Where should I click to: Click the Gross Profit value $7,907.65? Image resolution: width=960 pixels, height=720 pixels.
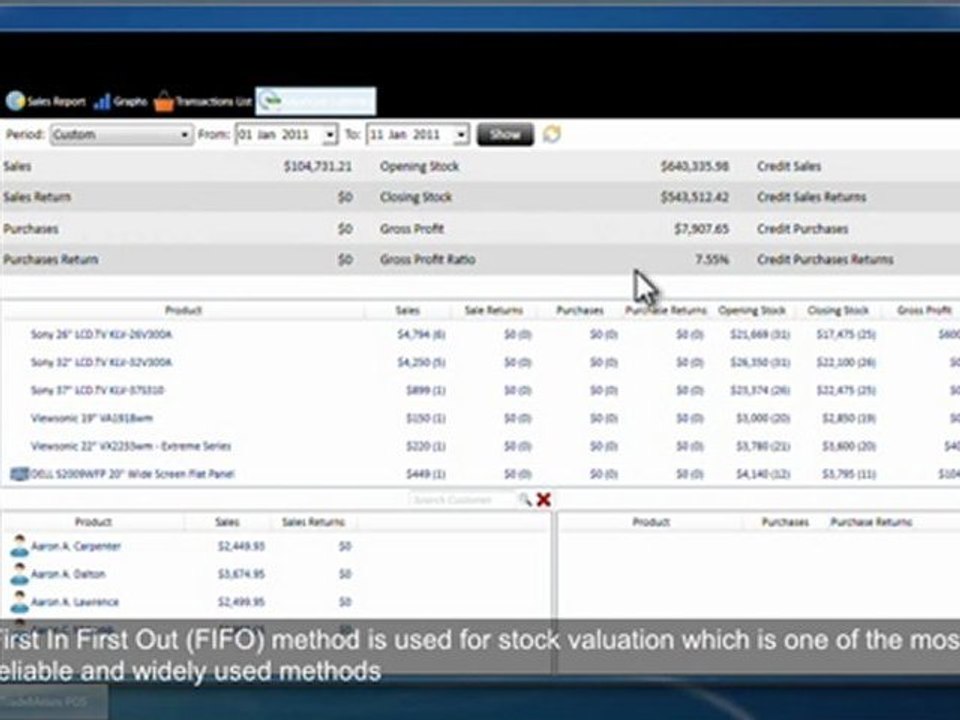pos(701,228)
